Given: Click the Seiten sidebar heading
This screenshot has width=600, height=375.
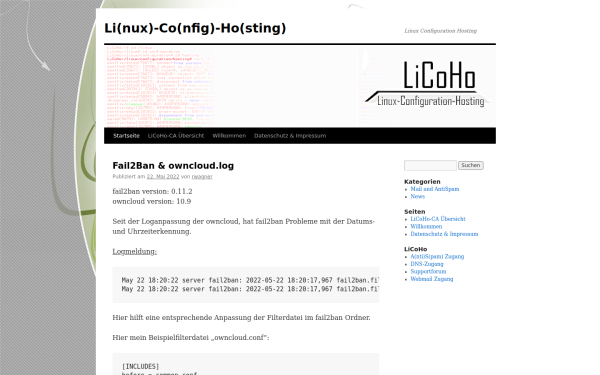Looking at the screenshot, I should (x=414, y=212).
